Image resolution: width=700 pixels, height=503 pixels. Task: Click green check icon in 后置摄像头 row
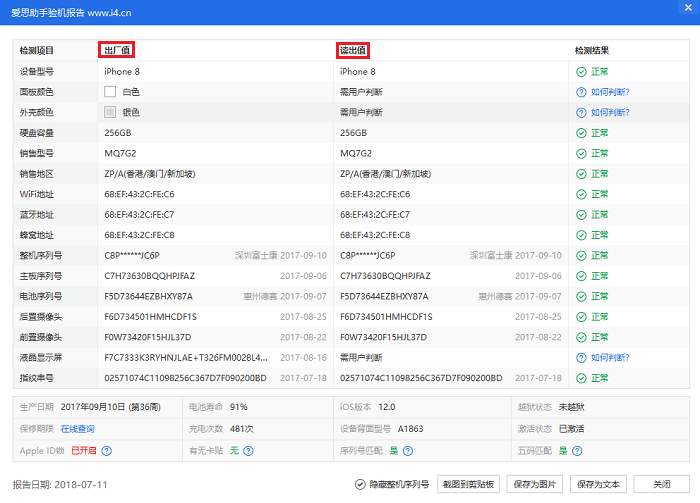click(x=581, y=317)
